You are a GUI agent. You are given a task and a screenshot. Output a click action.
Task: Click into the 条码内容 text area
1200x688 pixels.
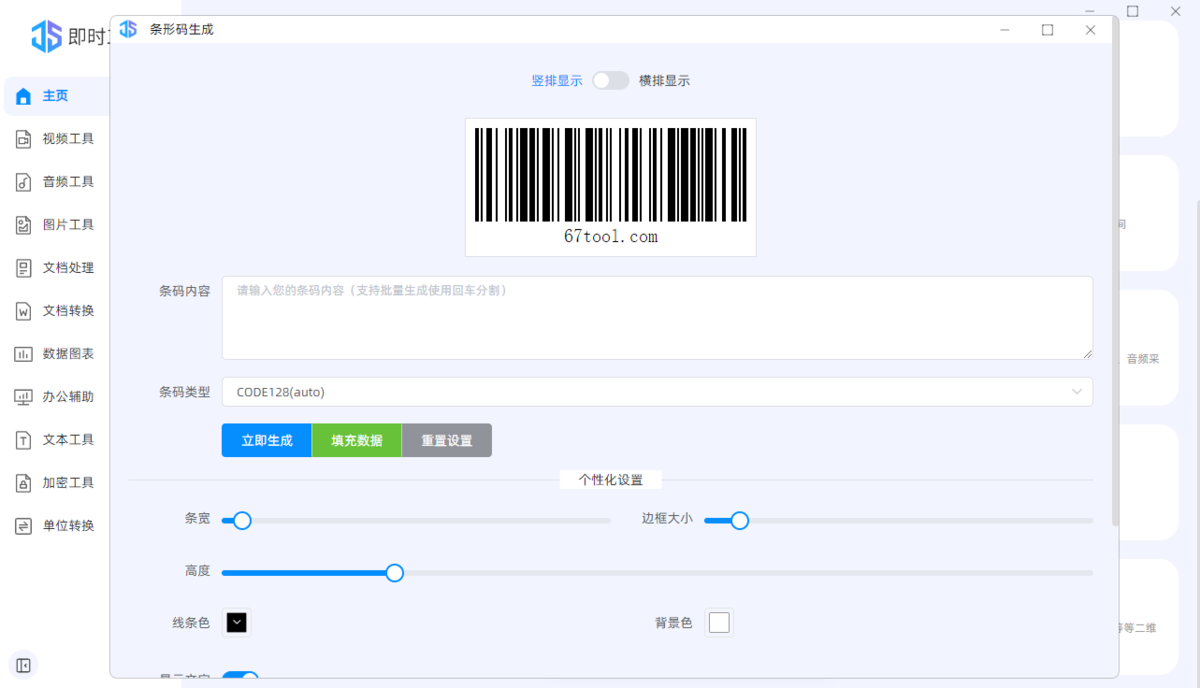pos(657,318)
